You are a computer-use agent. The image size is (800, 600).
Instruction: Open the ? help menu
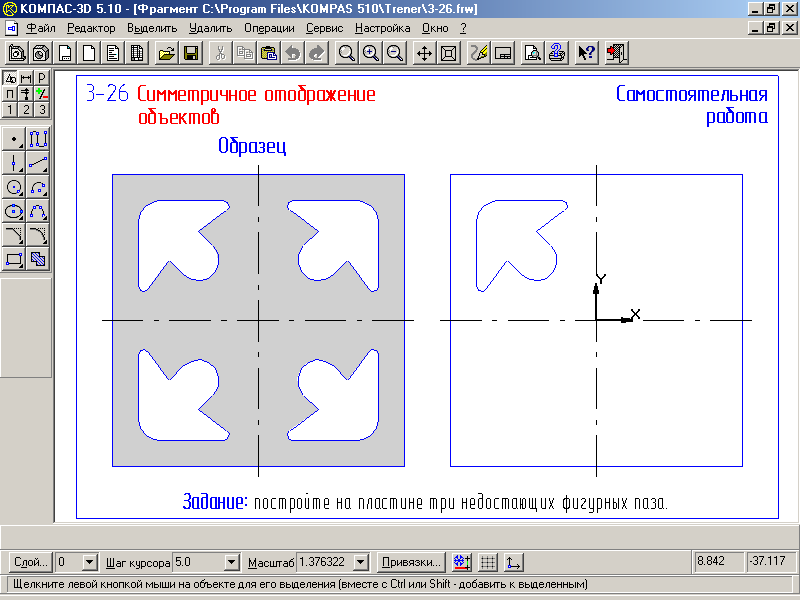click(463, 28)
